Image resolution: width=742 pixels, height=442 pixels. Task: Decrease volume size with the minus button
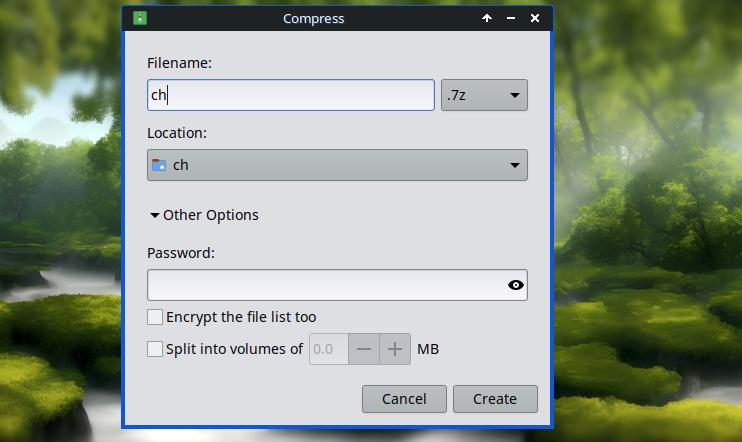pos(364,349)
